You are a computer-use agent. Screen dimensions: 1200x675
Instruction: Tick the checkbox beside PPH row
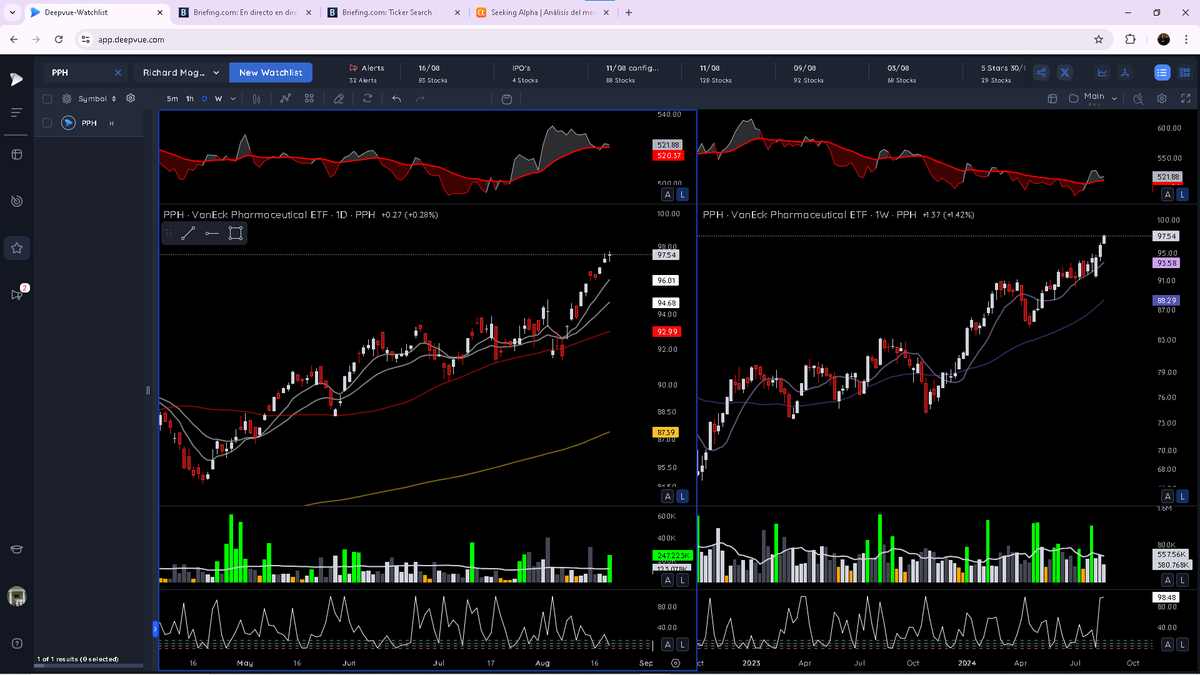pyautogui.click(x=47, y=122)
